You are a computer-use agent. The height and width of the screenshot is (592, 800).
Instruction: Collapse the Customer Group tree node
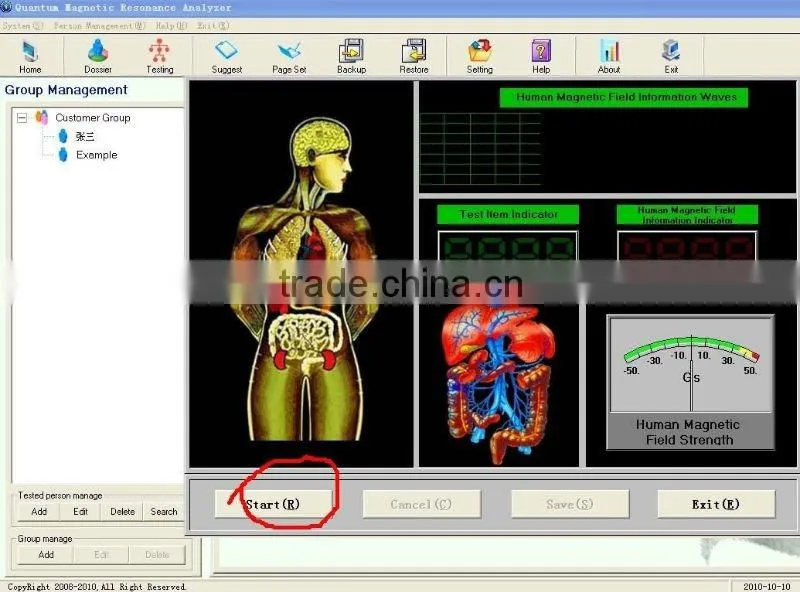[21, 118]
